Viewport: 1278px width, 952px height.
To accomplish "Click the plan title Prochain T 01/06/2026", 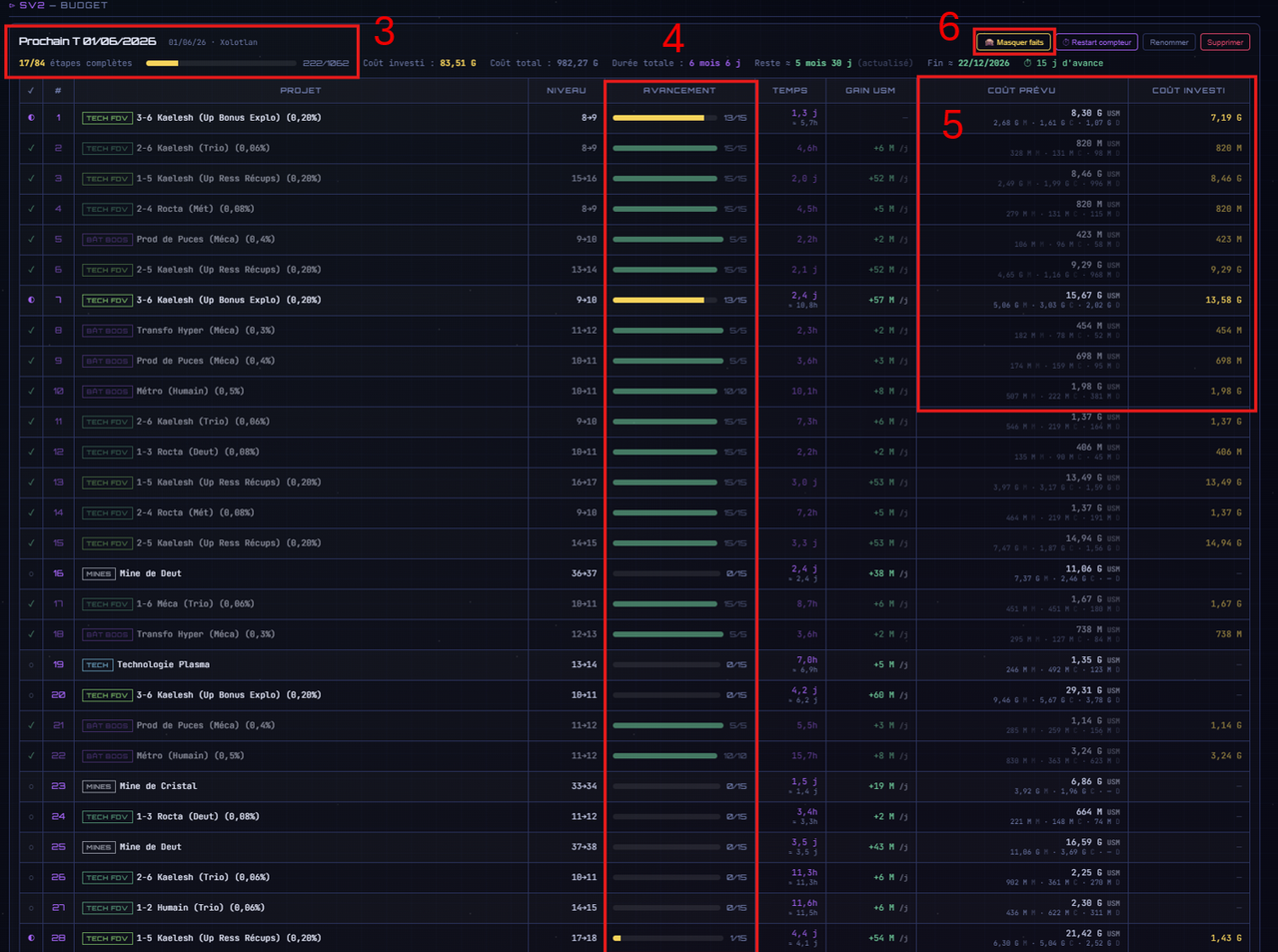I will (x=87, y=42).
